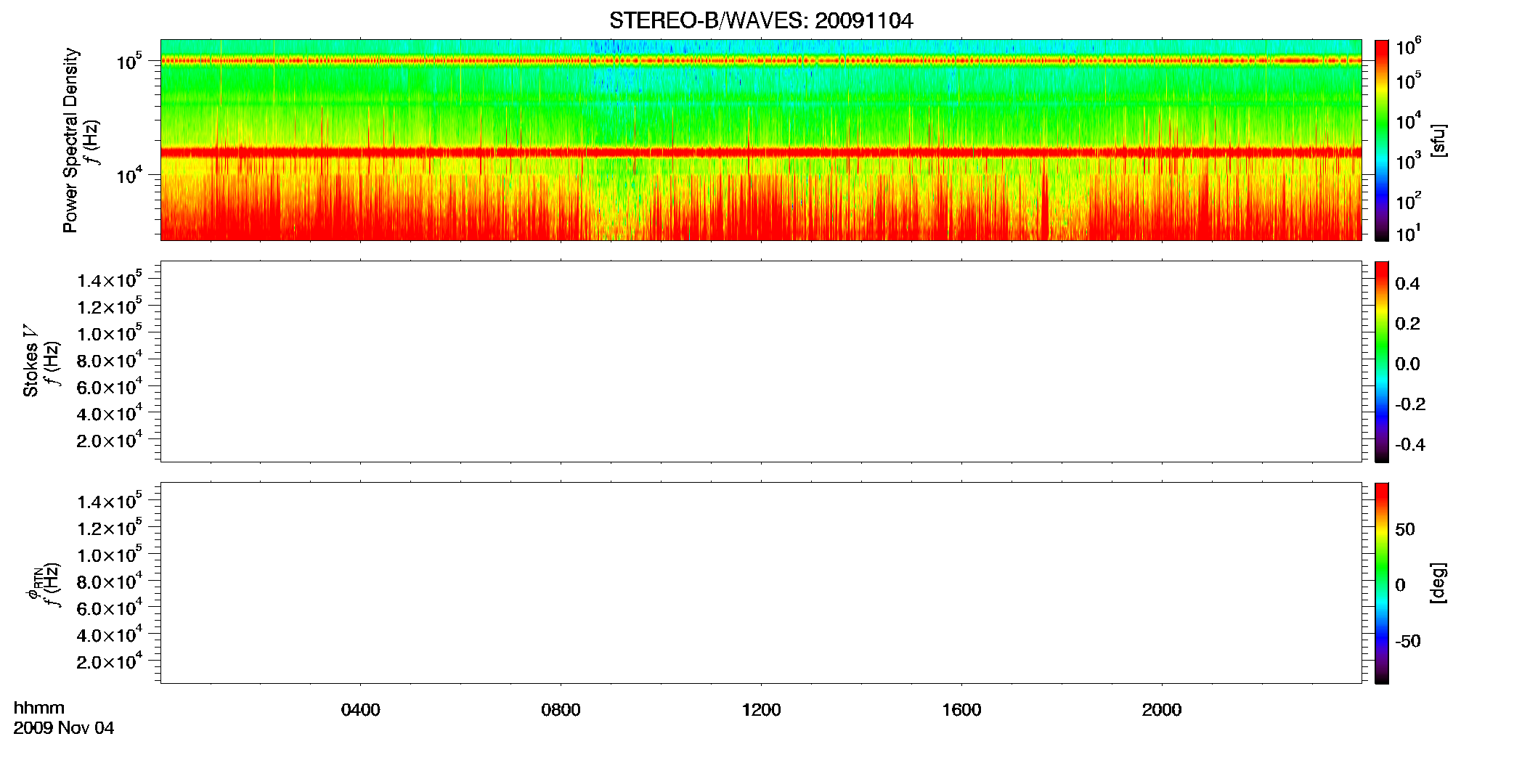
Task: Click the -50 tick on degrees colorbar
Action: click(x=1407, y=642)
